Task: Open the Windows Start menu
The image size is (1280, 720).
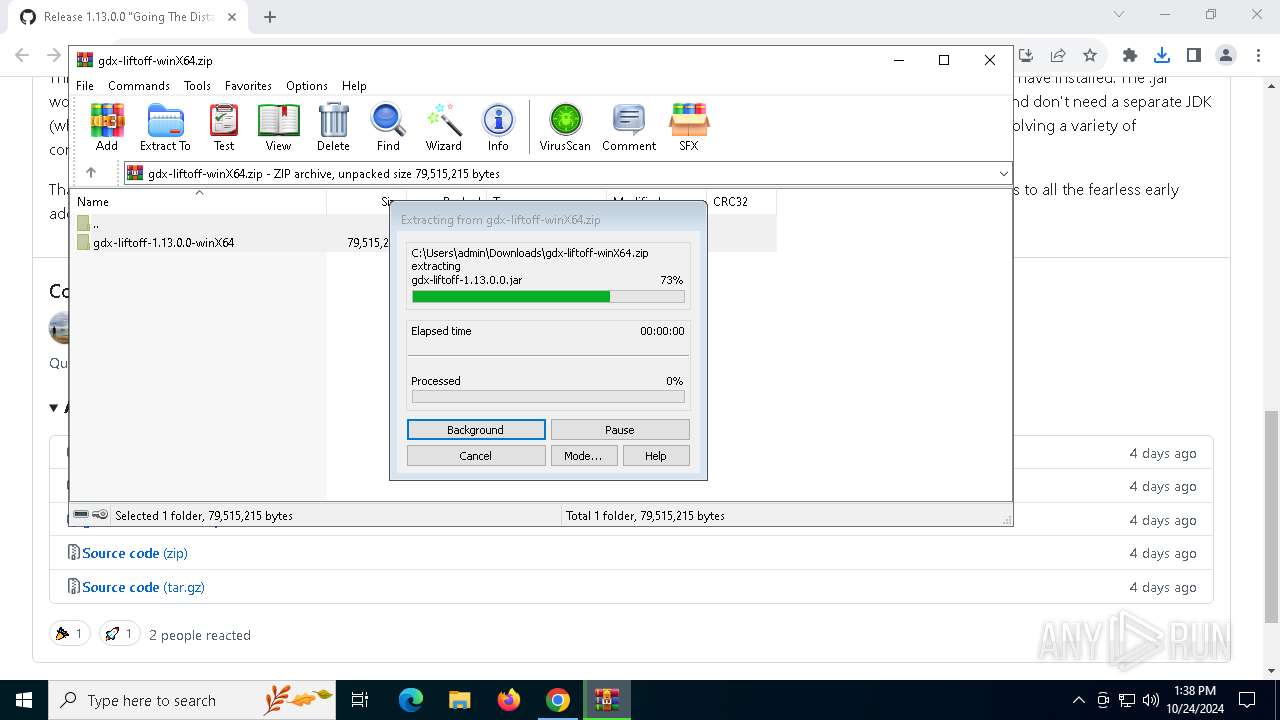Action: pyautogui.click(x=24, y=700)
